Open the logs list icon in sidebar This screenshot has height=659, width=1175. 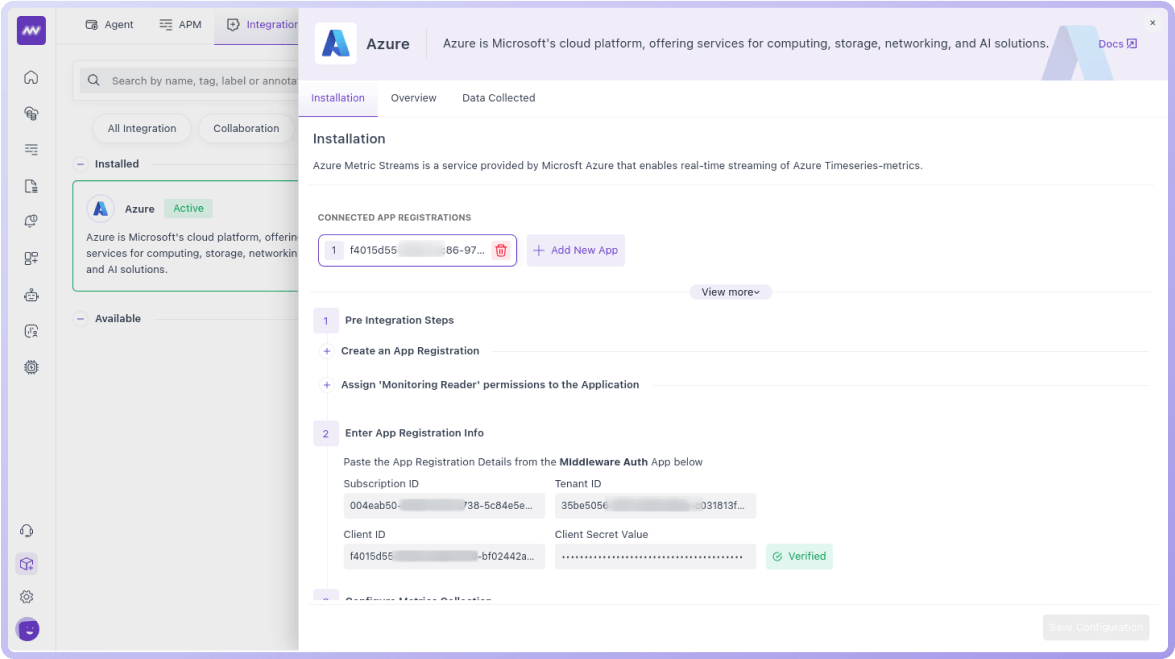click(31, 149)
